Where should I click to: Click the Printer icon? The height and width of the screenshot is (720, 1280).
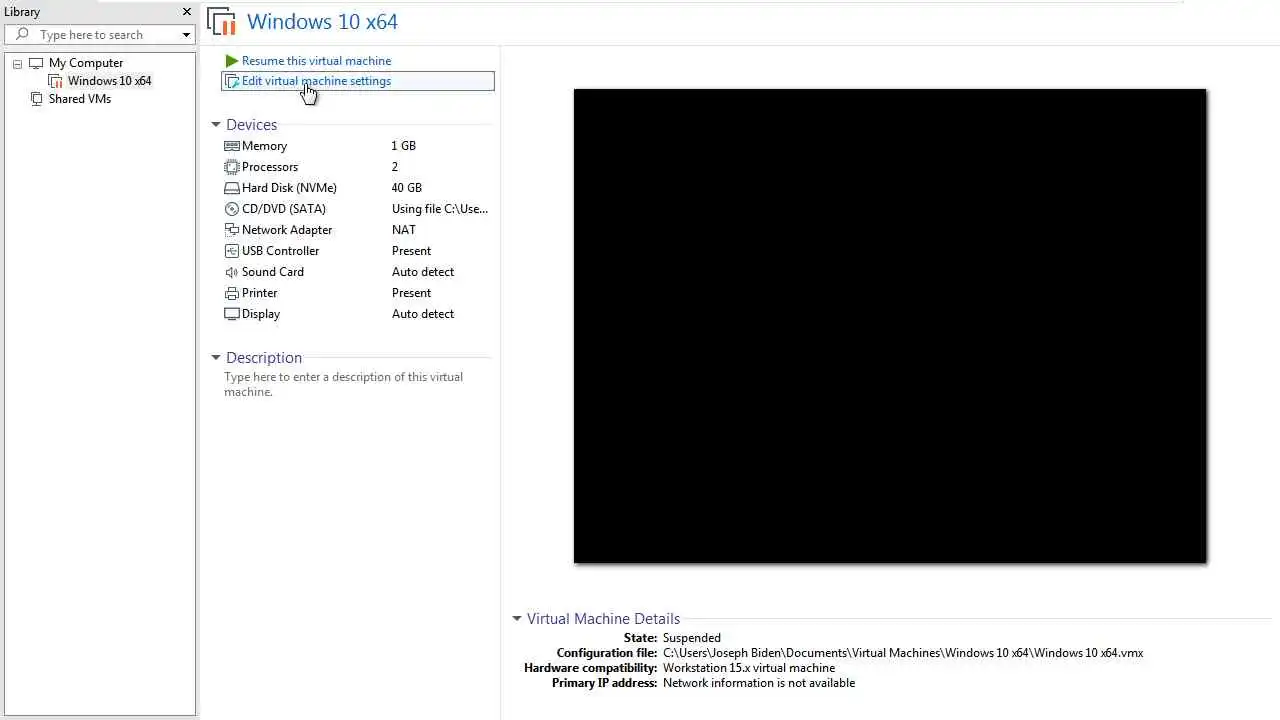[232, 293]
